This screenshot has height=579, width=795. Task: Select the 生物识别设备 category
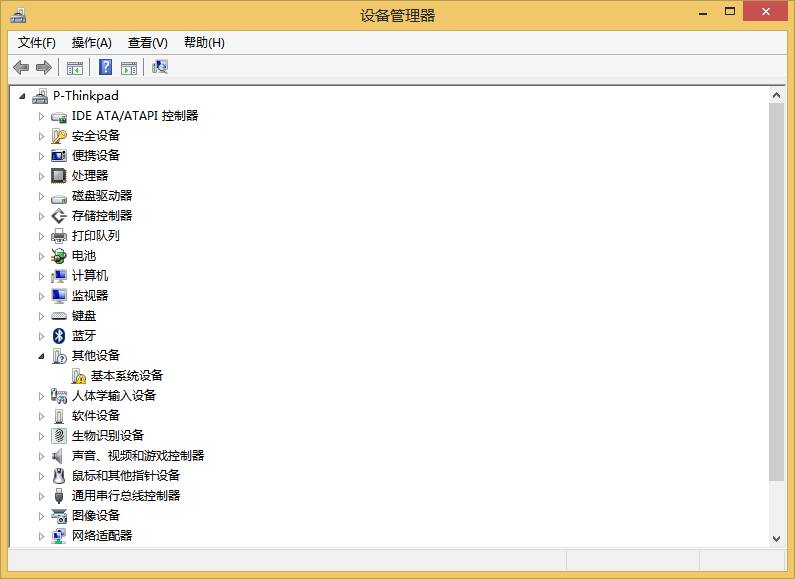[107, 436]
